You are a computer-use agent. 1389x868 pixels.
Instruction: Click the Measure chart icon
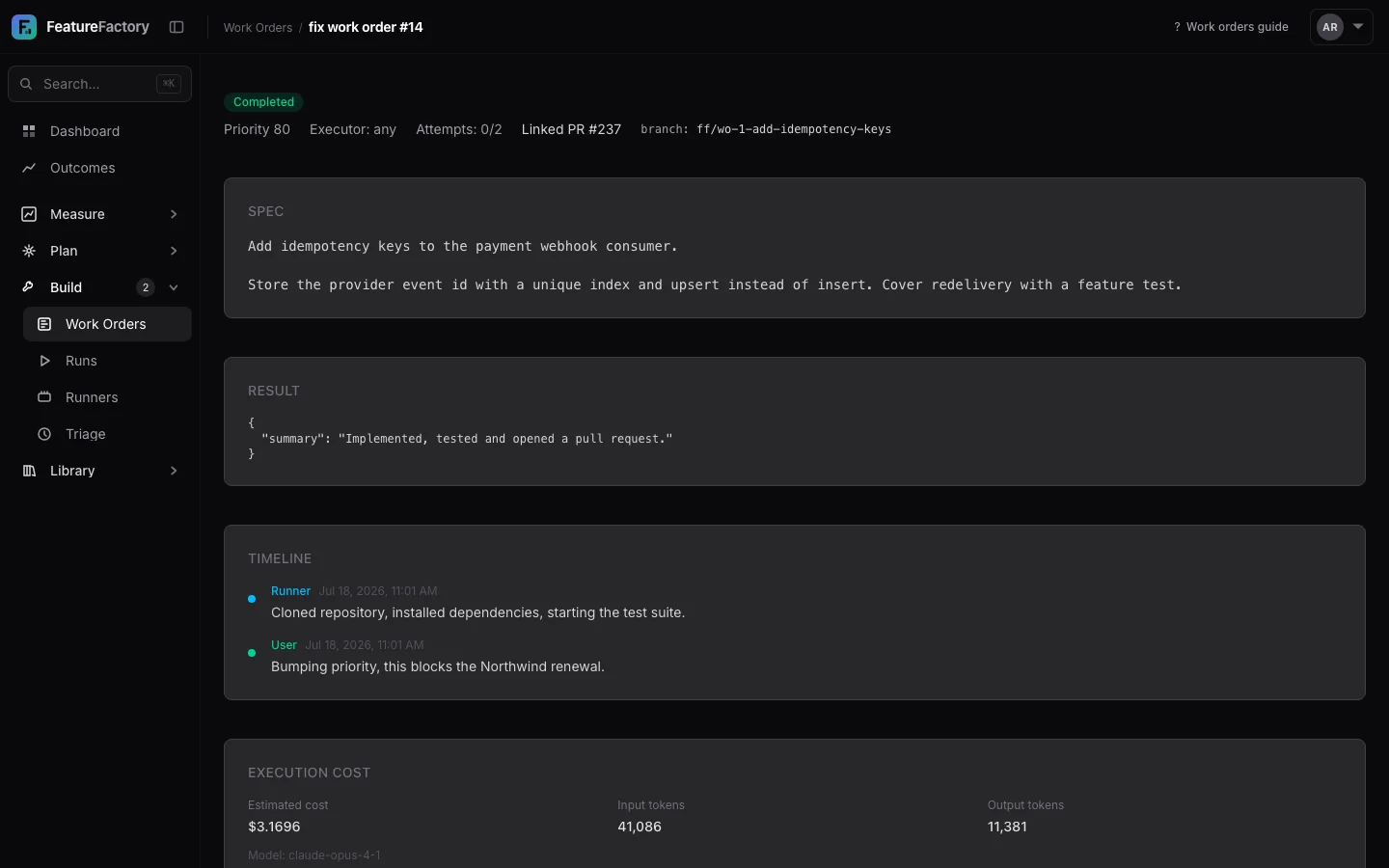(x=29, y=214)
